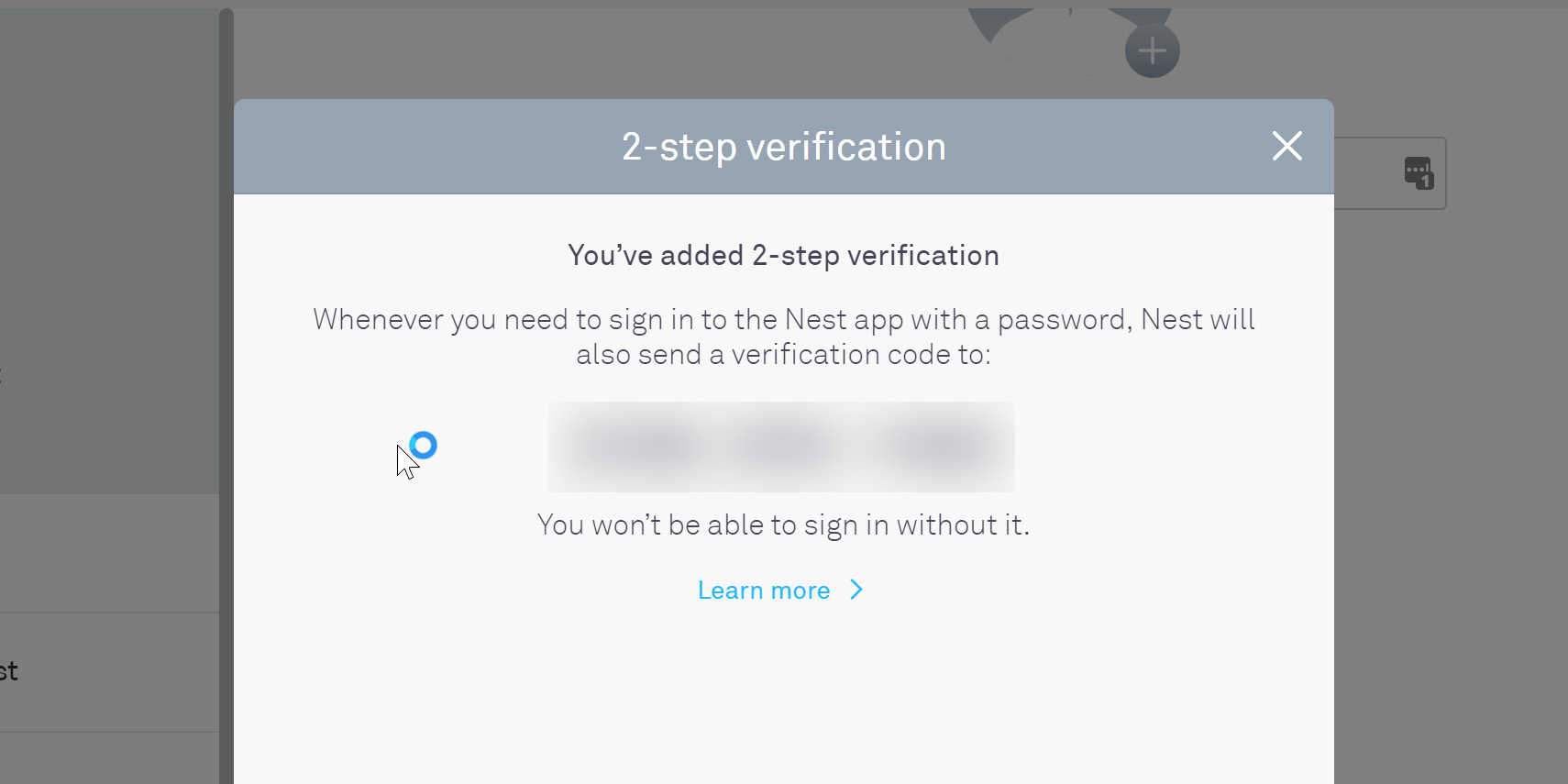
Task: Click the number 1 badge on the code icon
Action: tap(1427, 180)
